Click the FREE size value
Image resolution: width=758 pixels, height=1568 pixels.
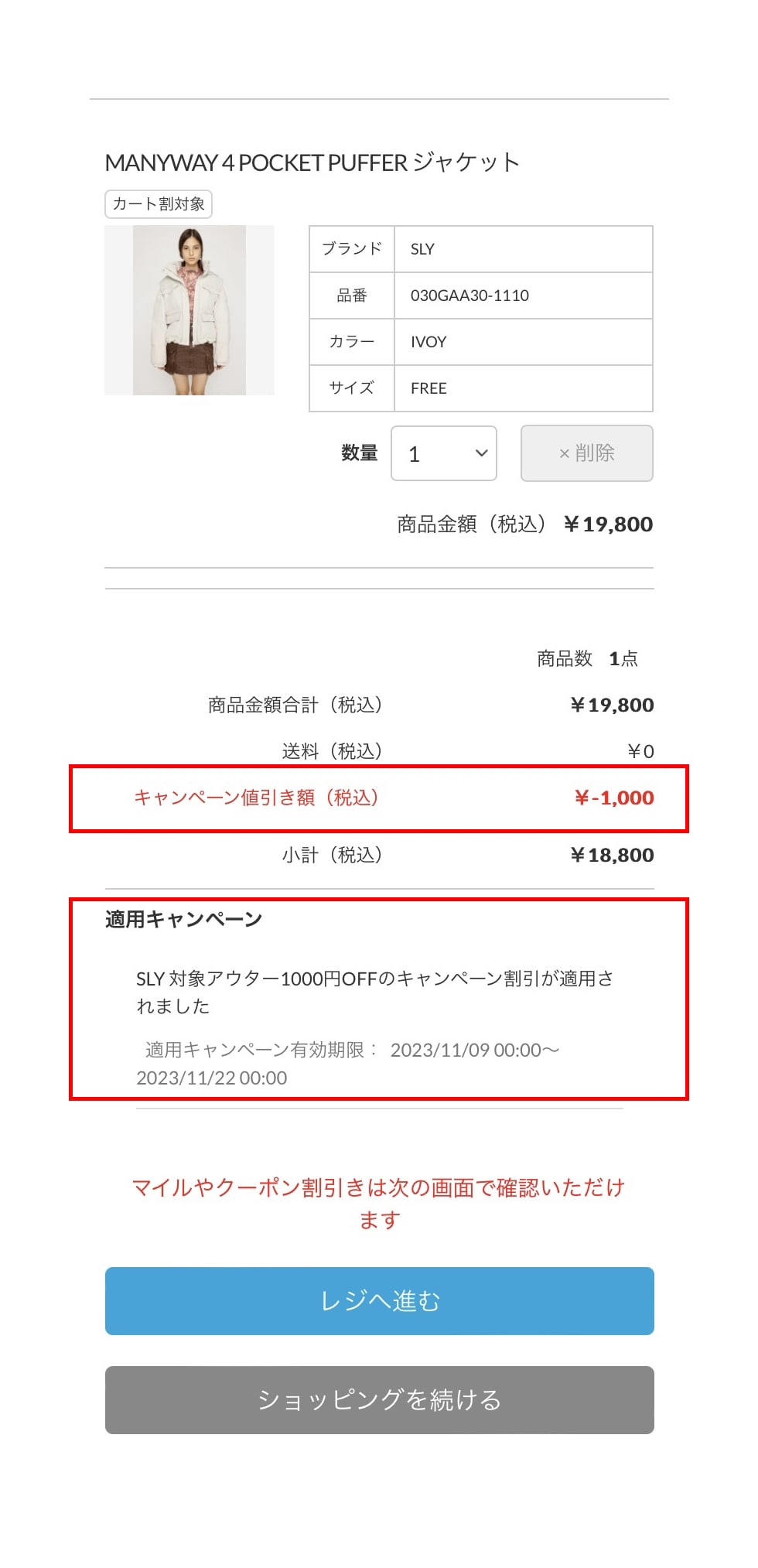(x=429, y=388)
